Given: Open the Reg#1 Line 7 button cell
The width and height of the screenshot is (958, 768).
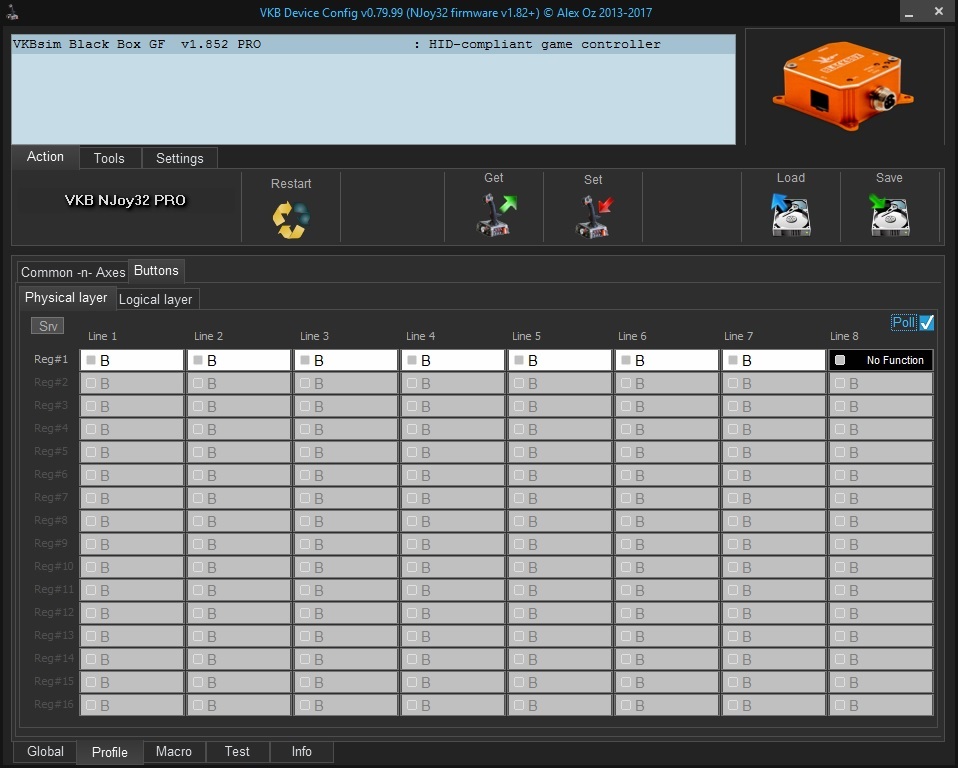Looking at the screenshot, I should tap(780, 360).
